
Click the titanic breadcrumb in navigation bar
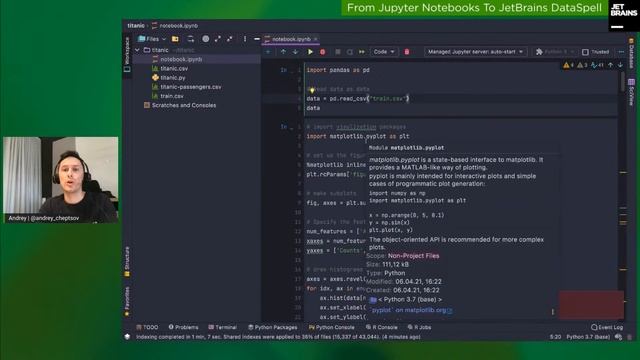pos(136,25)
